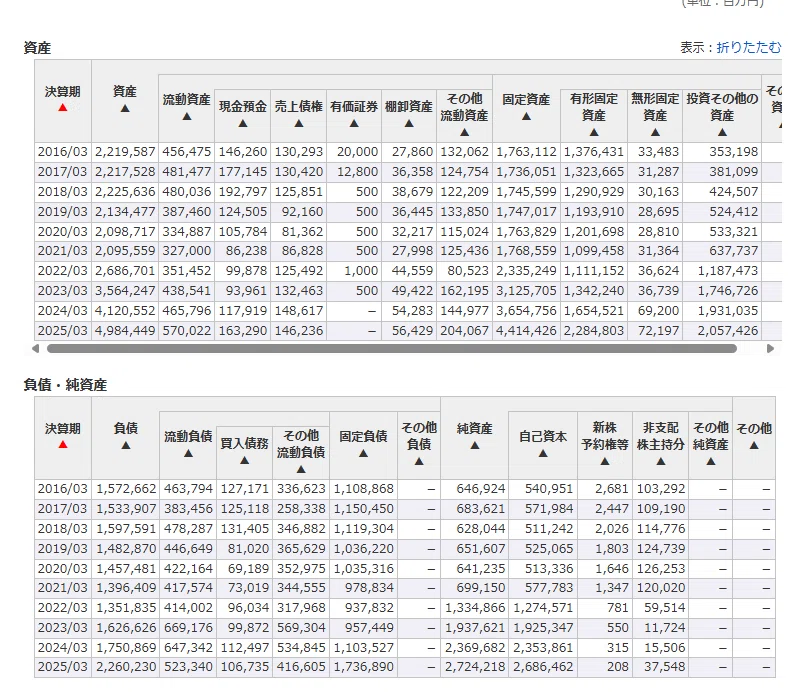Sort by 有価証券 column arrow

click(x=354, y=123)
